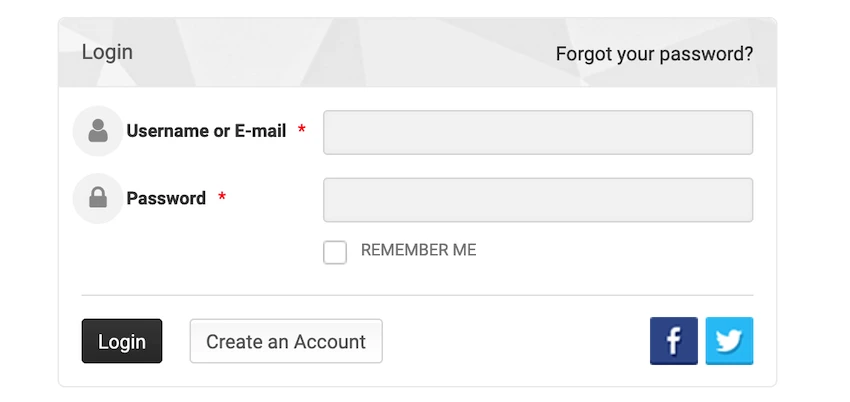
Task: Select the white bird on the light-blue square
Action: pyautogui.click(x=729, y=341)
